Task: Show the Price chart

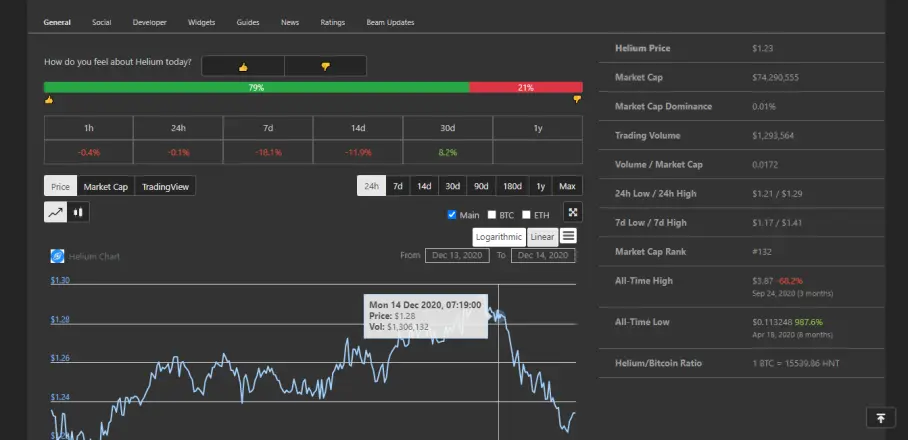Action: click(x=60, y=186)
